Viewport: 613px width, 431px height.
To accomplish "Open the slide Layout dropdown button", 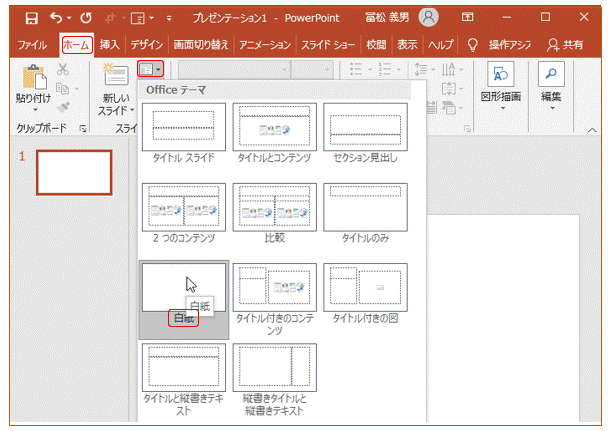I will (x=151, y=68).
